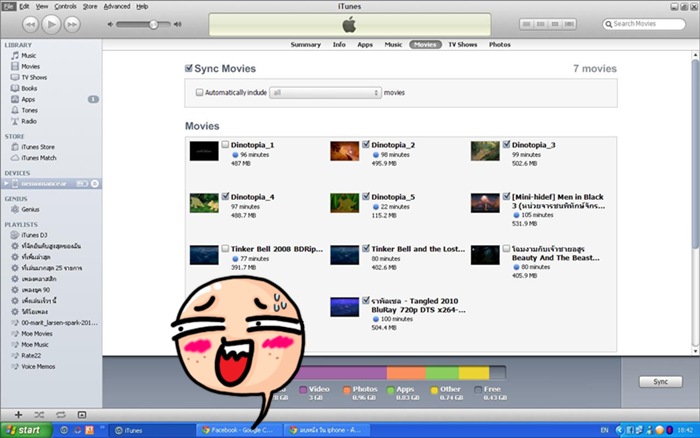Open the Moe Music playlist
The image size is (700, 438).
click(x=35, y=345)
